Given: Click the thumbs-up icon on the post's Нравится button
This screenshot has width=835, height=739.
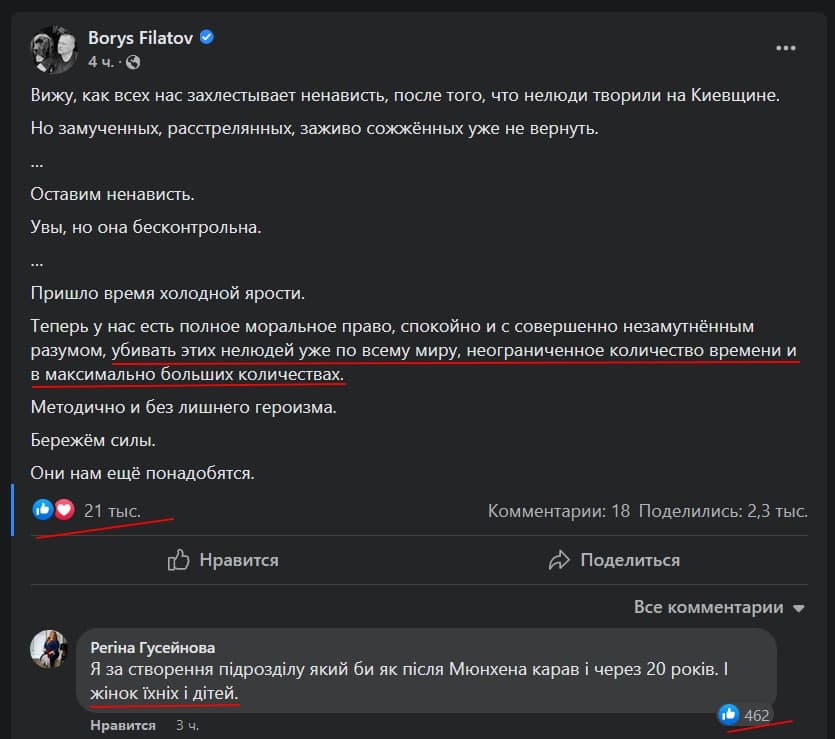Looking at the screenshot, I should [x=178, y=560].
